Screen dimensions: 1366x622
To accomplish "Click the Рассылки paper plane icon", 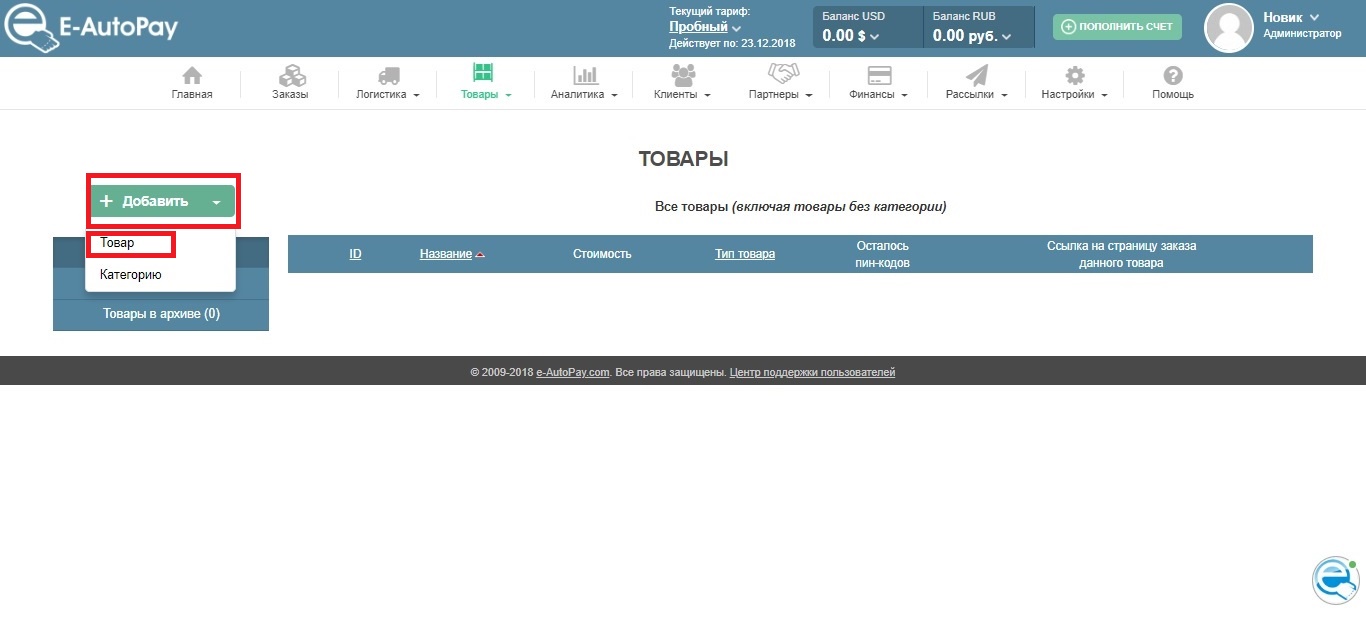I will [x=976, y=76].
